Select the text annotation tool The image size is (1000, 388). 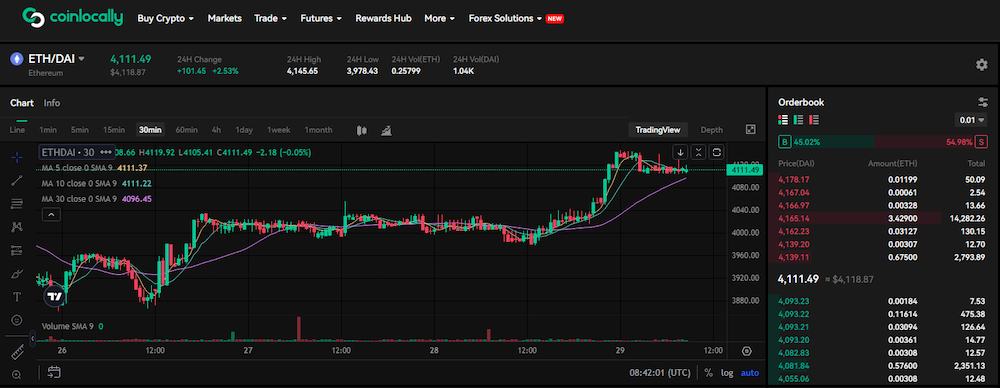point(17,297)
